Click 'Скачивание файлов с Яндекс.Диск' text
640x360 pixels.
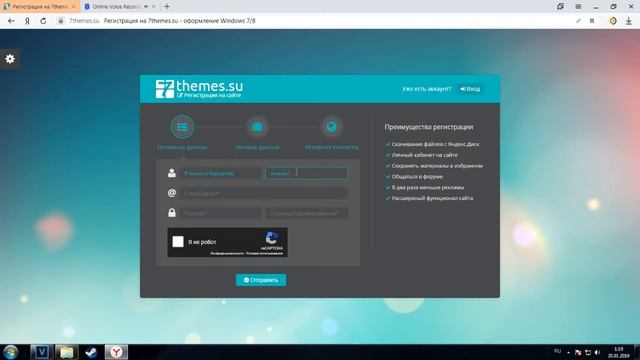tap(435, 144)
